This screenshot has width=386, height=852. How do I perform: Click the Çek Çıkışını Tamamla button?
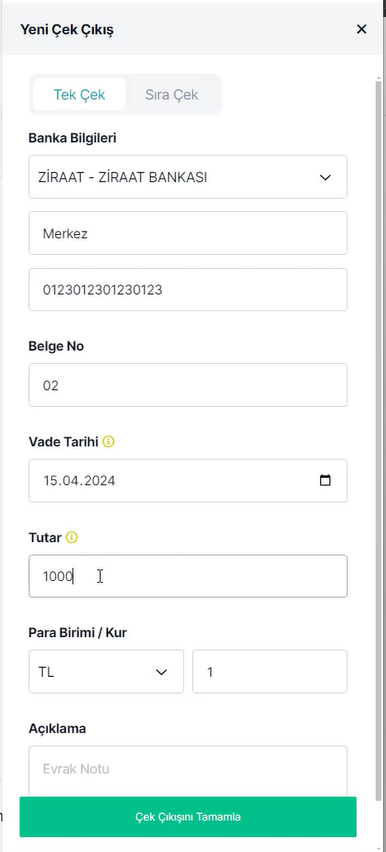[188, 817]
